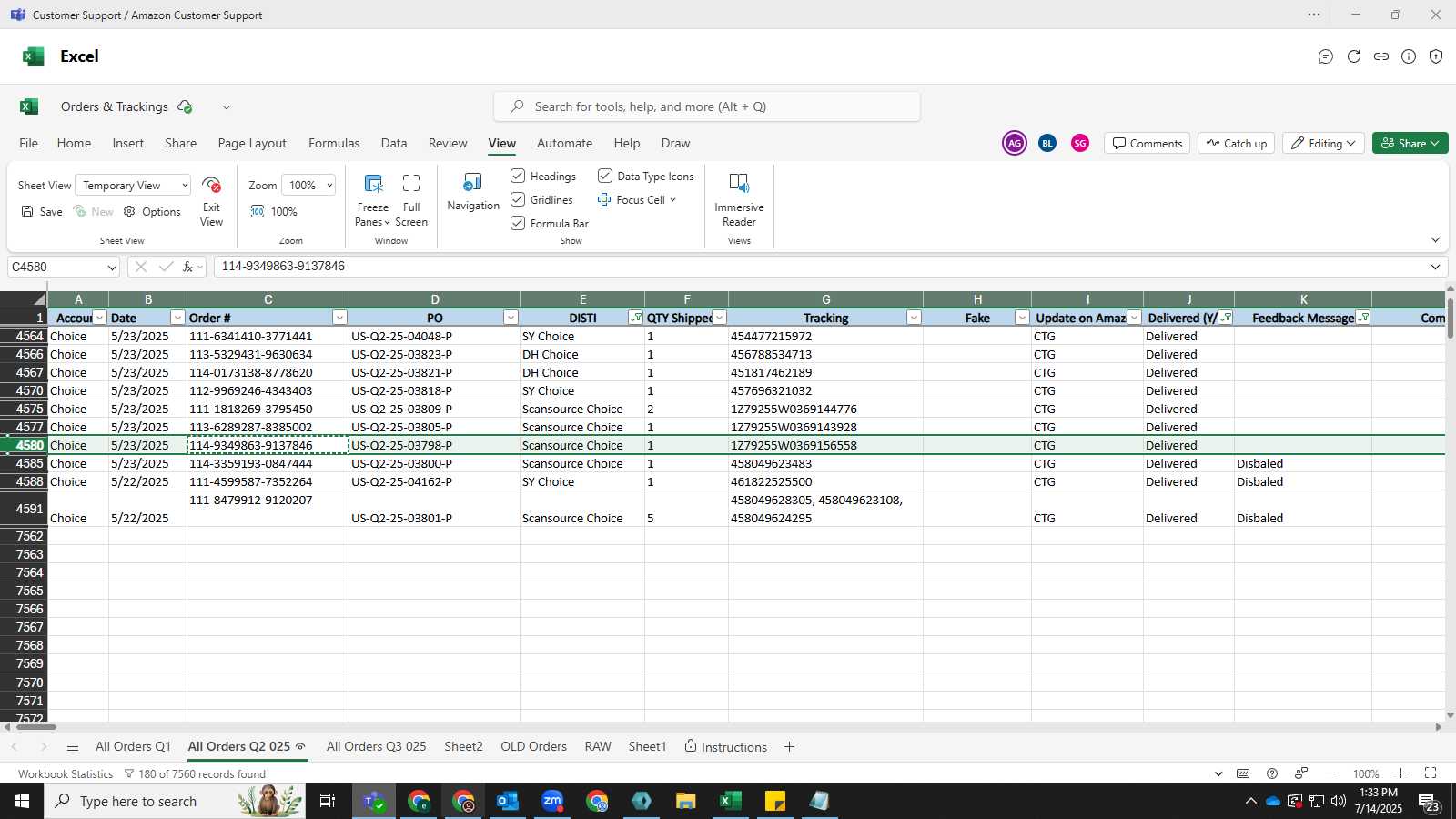
Task: Select tracking cell 1Z79255W0369144776
Action: (825, 409)
